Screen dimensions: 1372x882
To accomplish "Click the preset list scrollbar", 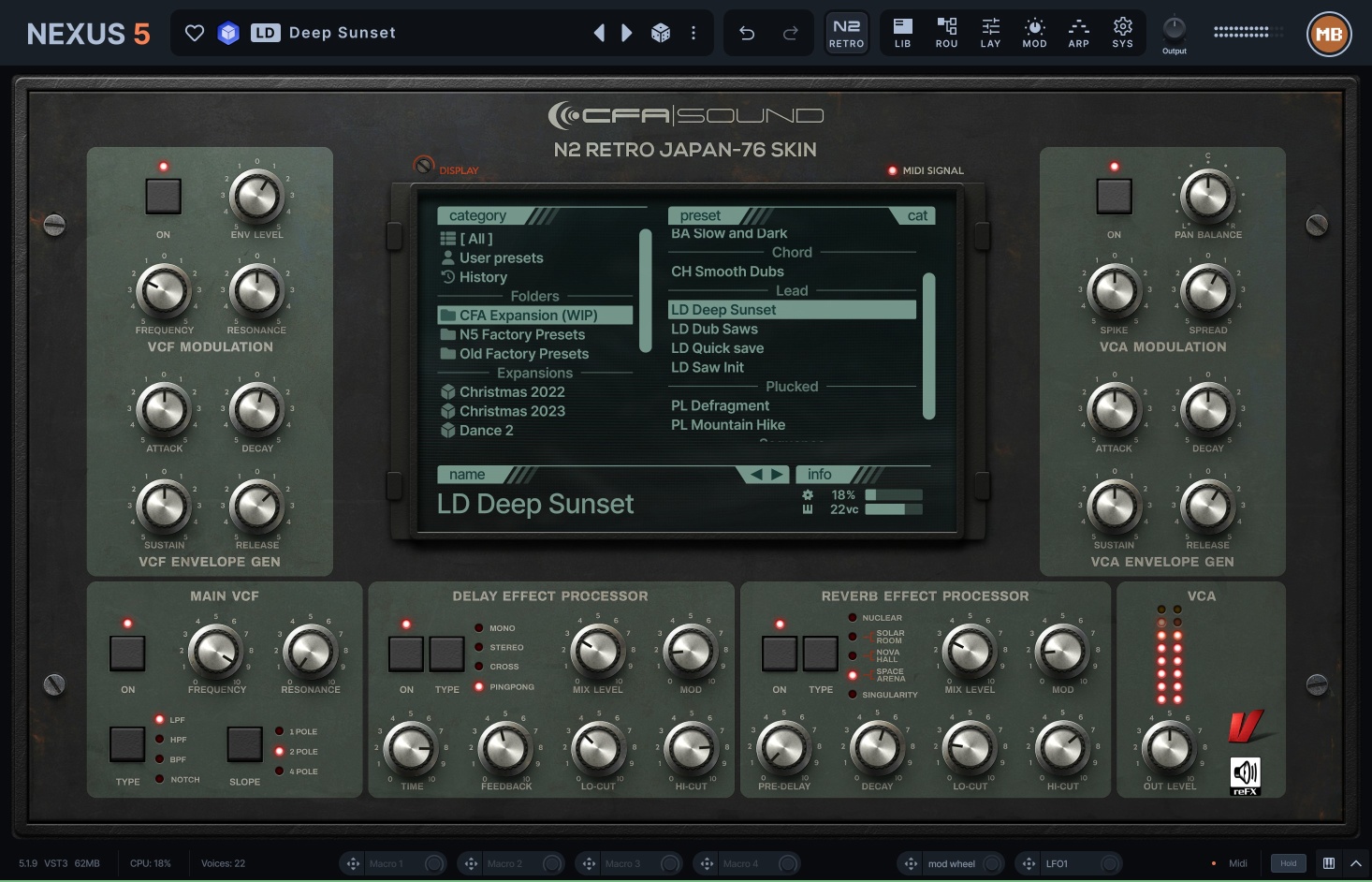I will (x=929, y=345).
